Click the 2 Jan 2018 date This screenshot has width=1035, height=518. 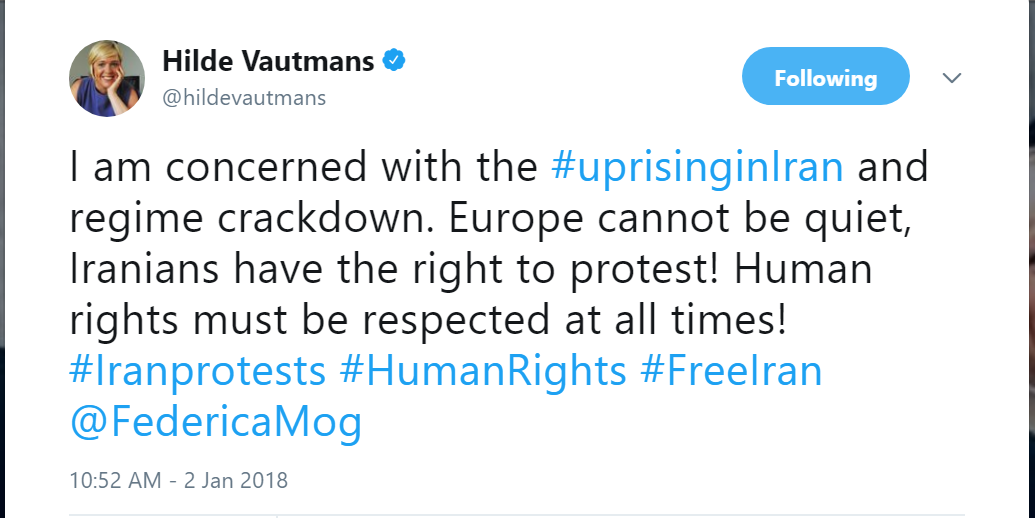235,480
